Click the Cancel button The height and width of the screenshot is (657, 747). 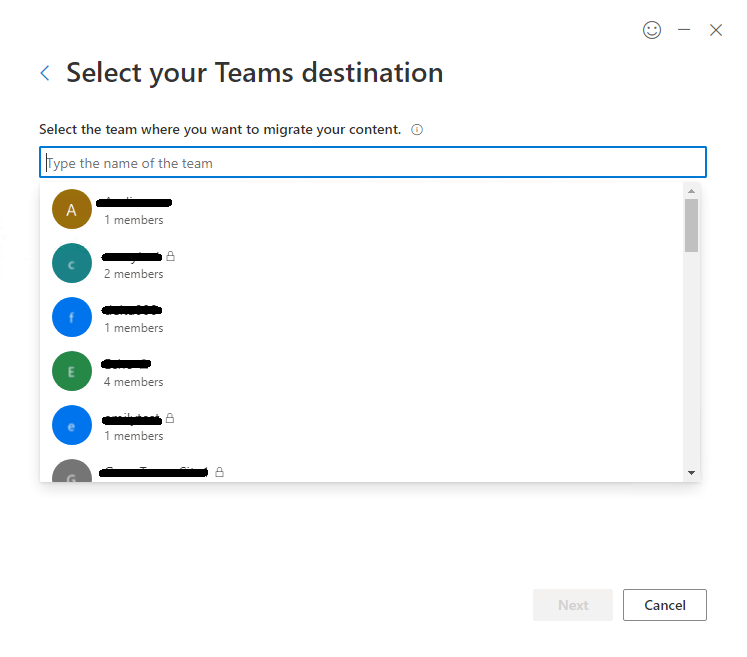[665, 605]
